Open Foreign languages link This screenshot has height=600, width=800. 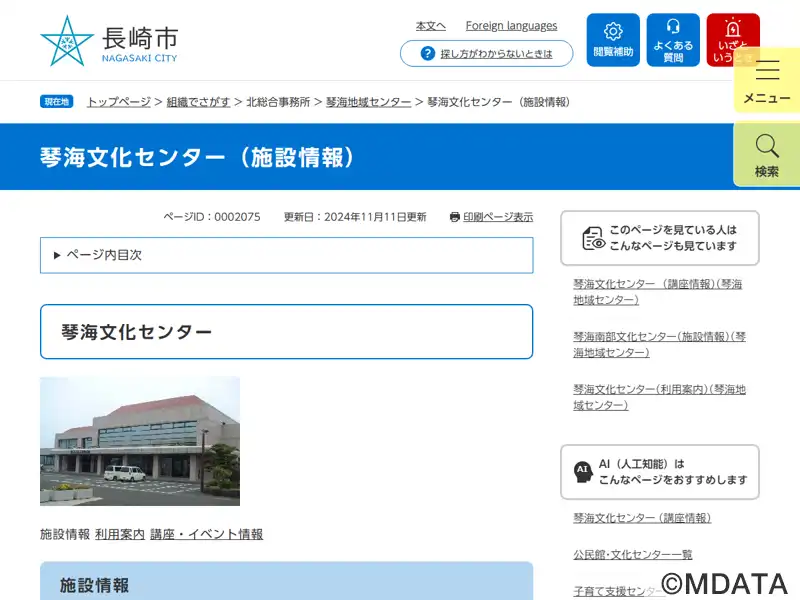coord(511,26)
